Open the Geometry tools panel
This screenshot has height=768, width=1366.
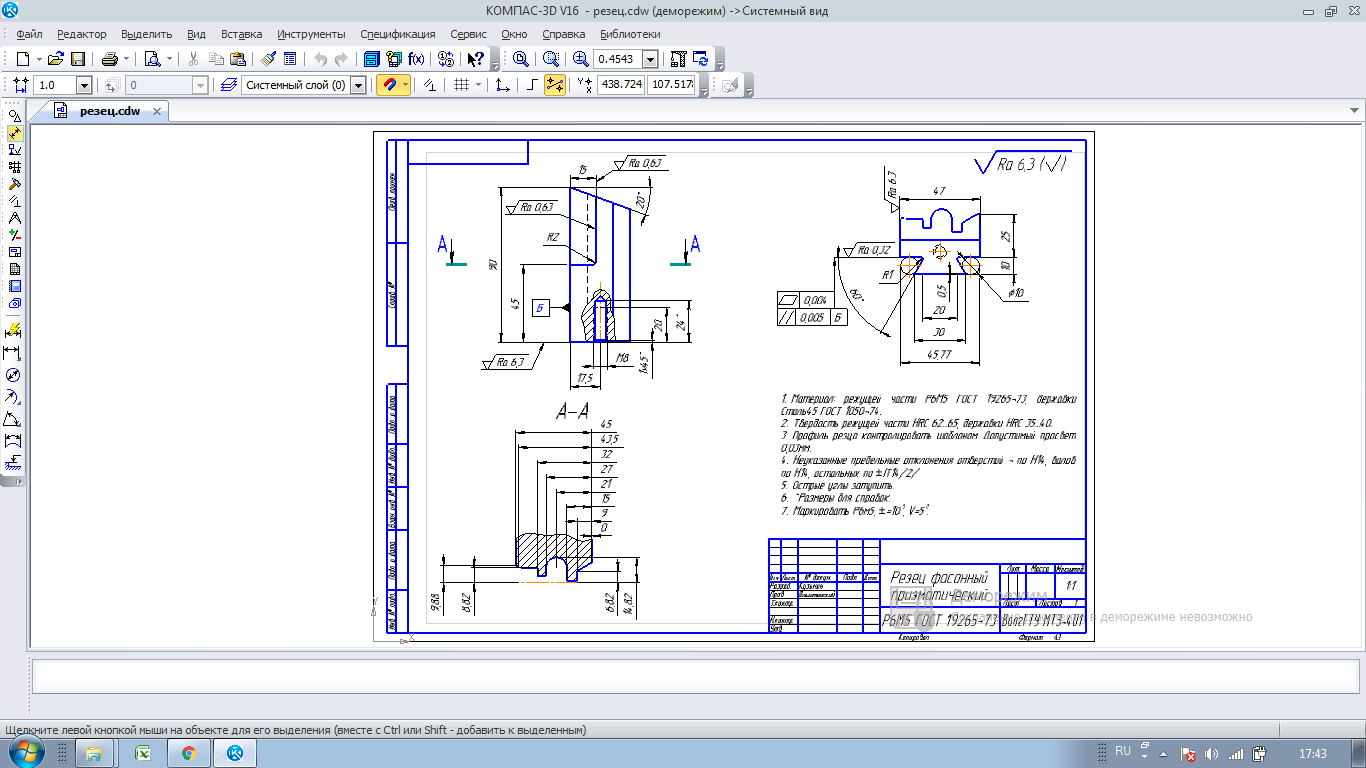click(x=14, y=115)
